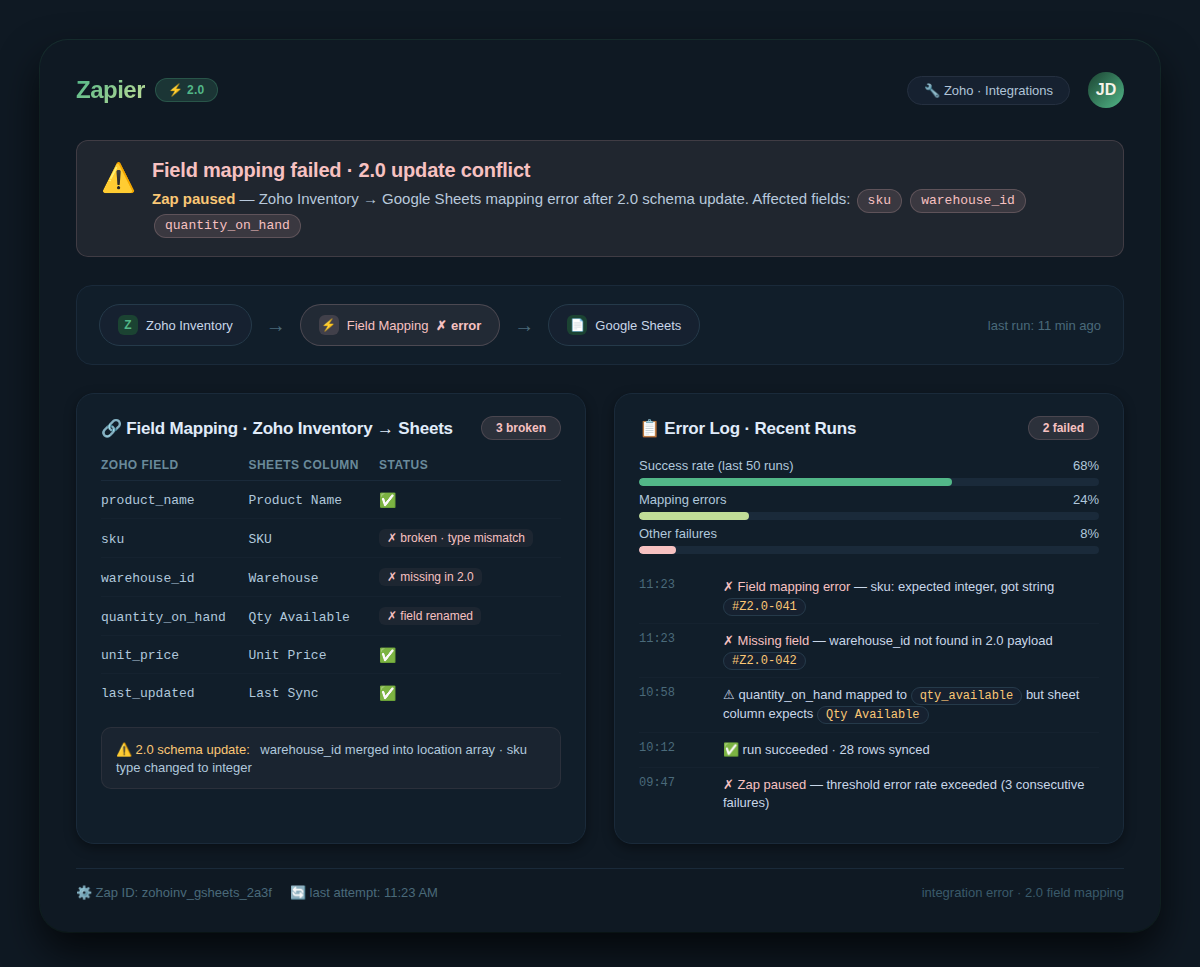Click the green check for unit_price row
Image resolution: width=1200 pixels, height=967 pixels.
[x=388, y=655]
